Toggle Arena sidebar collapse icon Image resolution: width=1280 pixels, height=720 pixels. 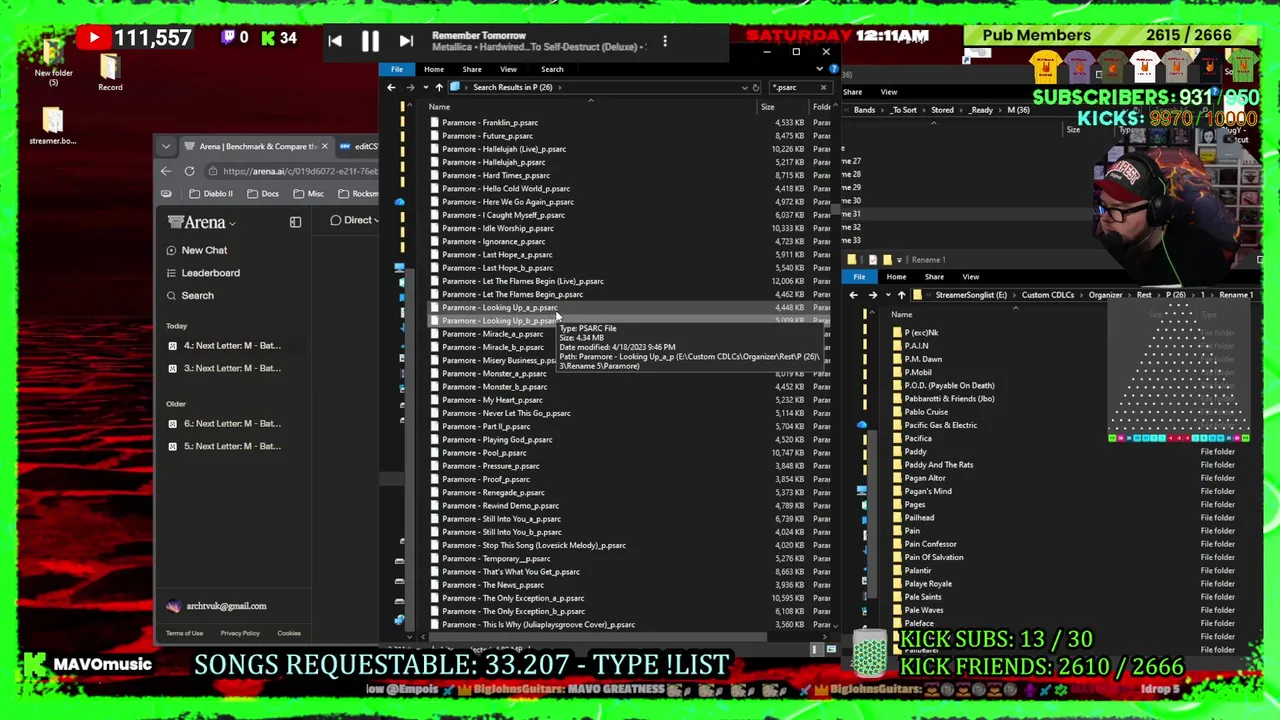coord(295,222)
